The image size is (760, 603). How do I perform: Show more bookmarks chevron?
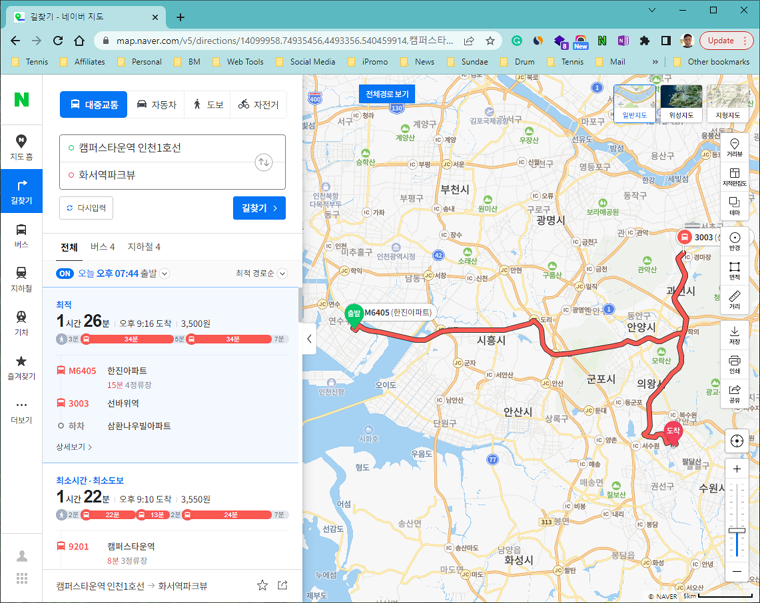point(655,62)
